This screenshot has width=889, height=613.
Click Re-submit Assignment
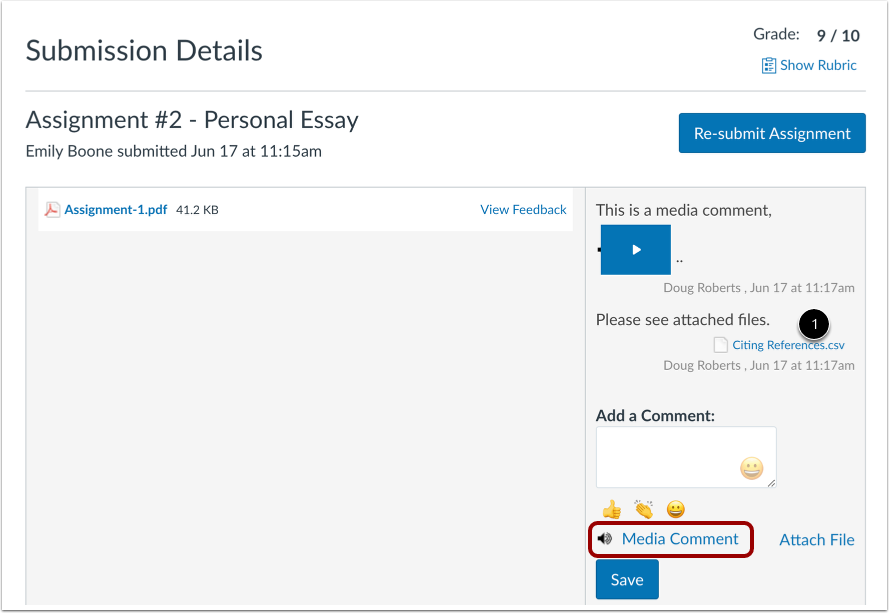772,132
